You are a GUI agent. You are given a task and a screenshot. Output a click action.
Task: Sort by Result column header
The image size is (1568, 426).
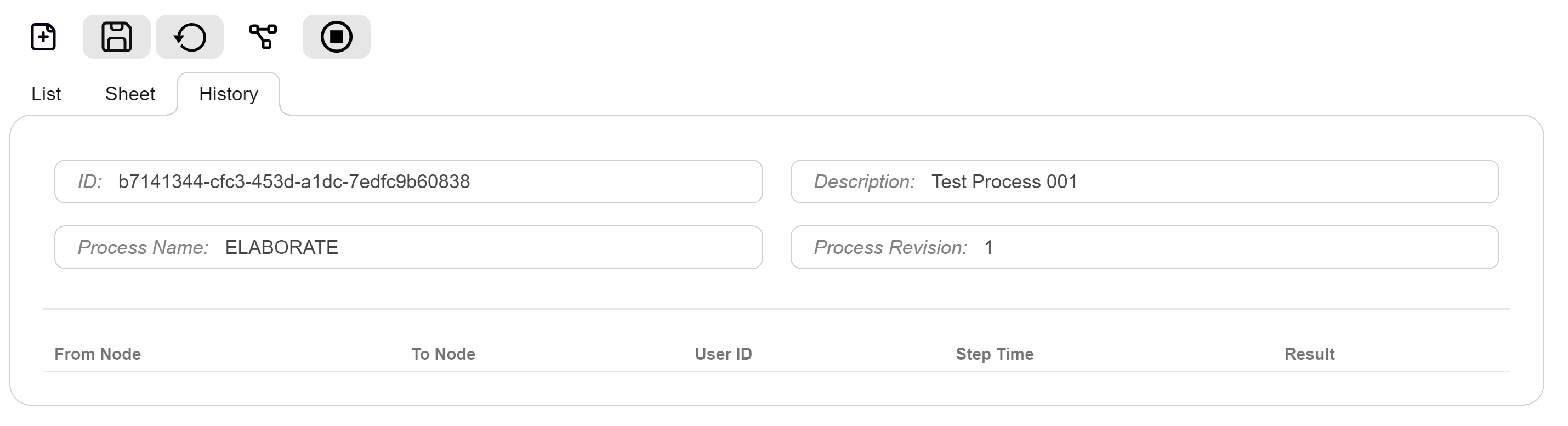pos(1309,354)
